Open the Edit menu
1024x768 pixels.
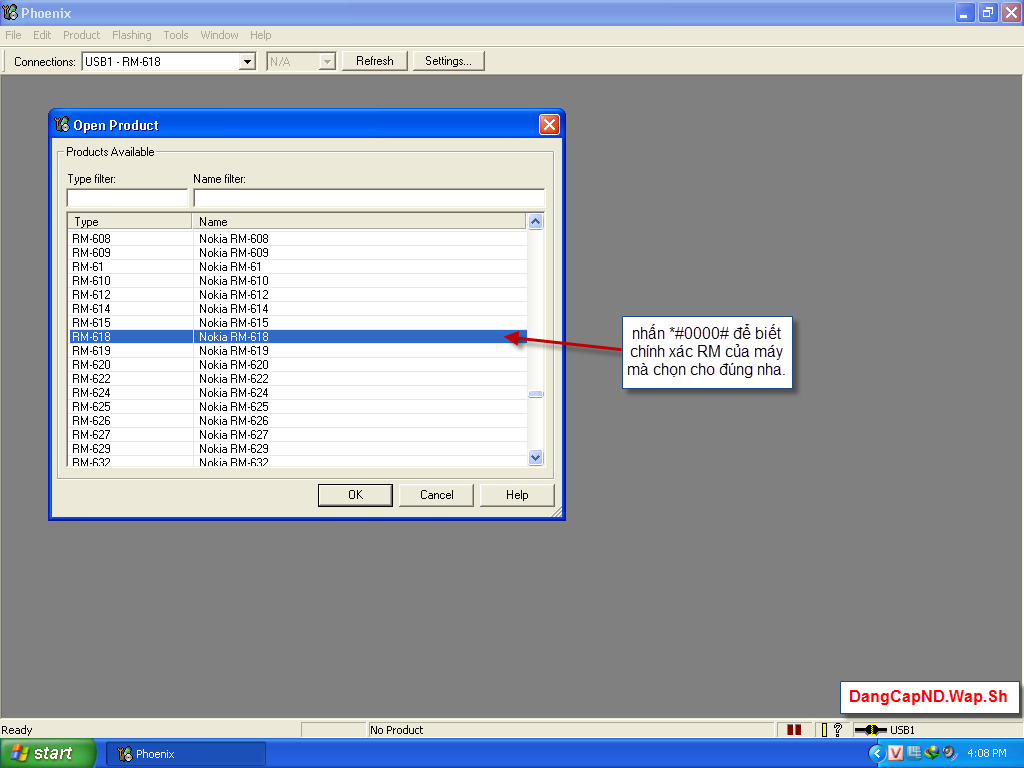42,35
